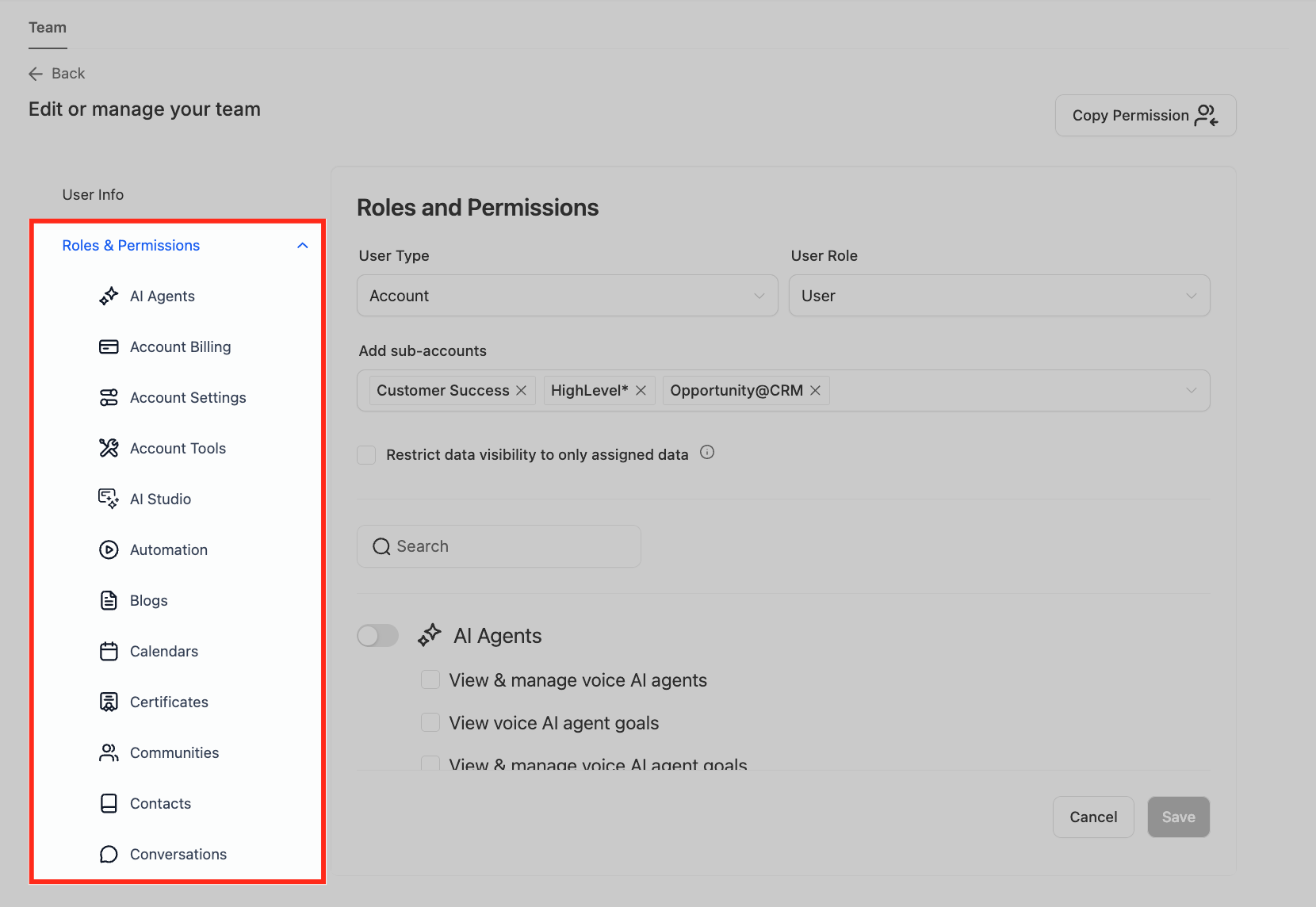Click the AI Agents sparkle icon in sidebar
1316x907 pixels.
point(109,296)
